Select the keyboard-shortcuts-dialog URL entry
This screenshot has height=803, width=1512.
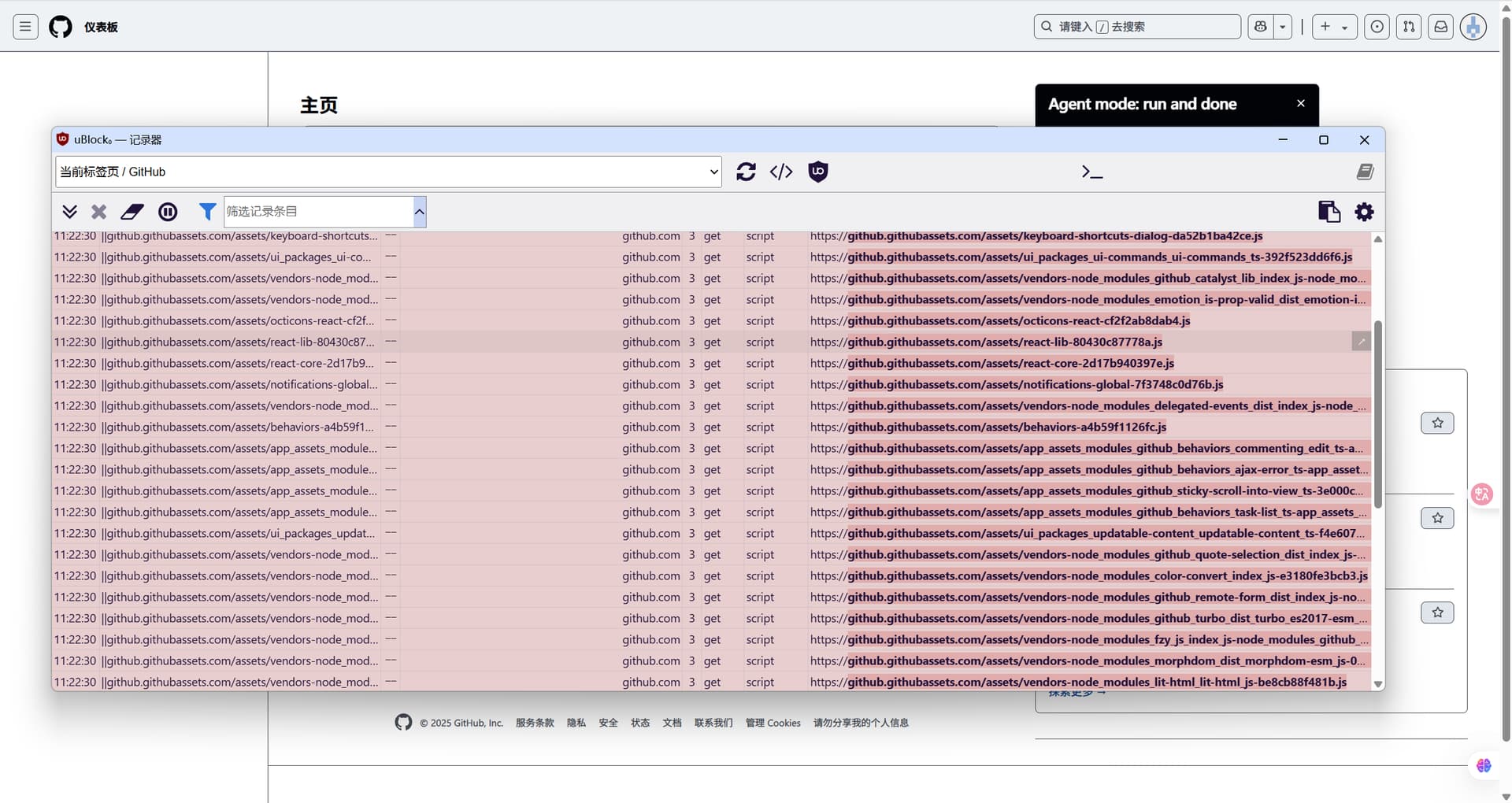tap(1036, 236)
